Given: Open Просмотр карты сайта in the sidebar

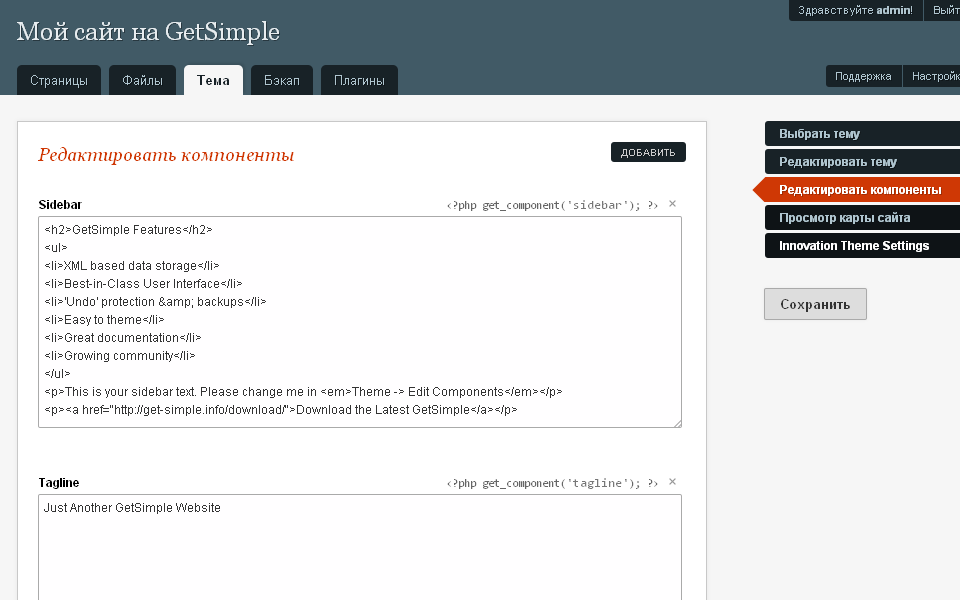Looking at the screenshot, I should tap(845, 218).
